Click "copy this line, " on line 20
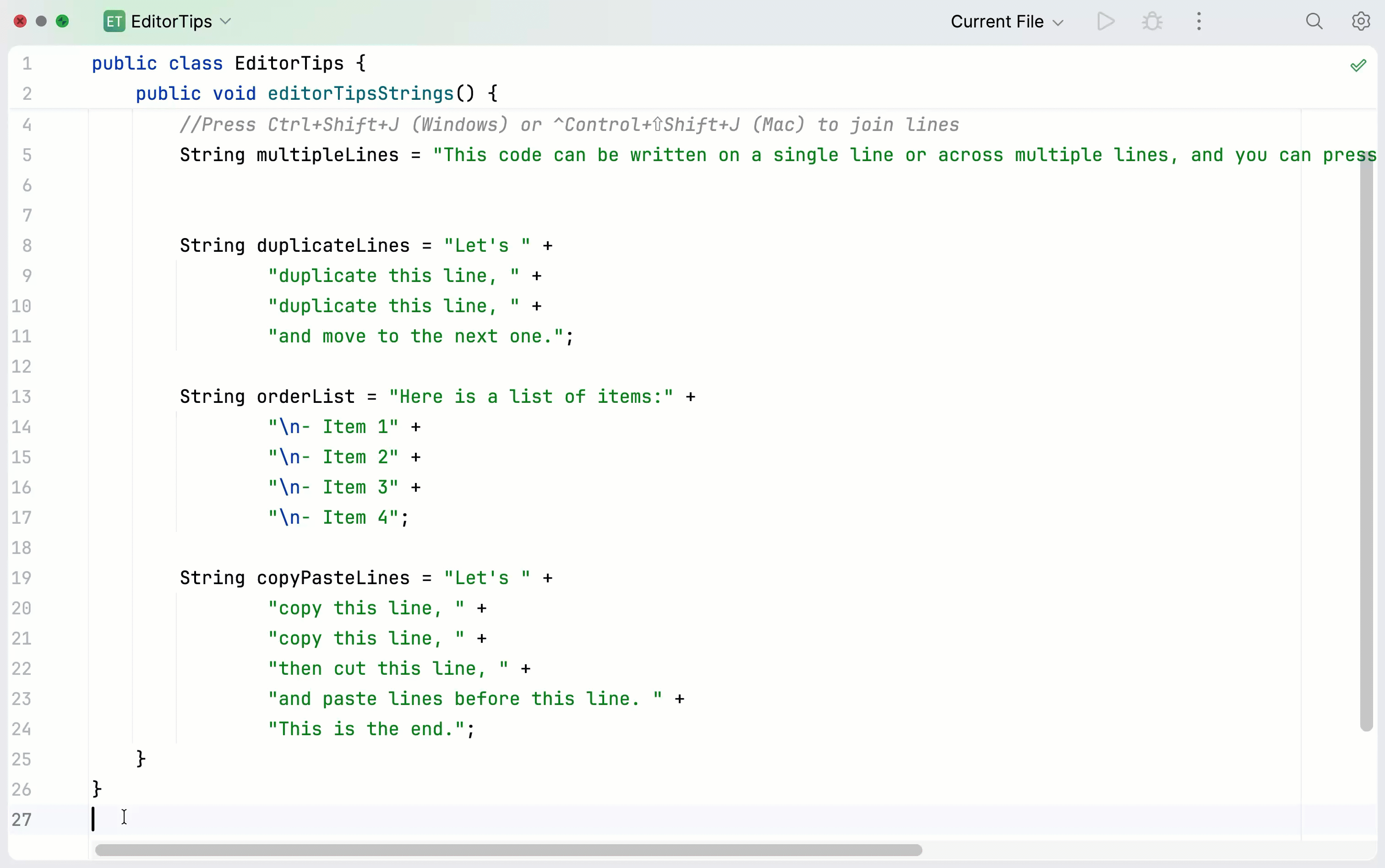Viewport: 1385px width, 868px height. click(x=366, y=608)
